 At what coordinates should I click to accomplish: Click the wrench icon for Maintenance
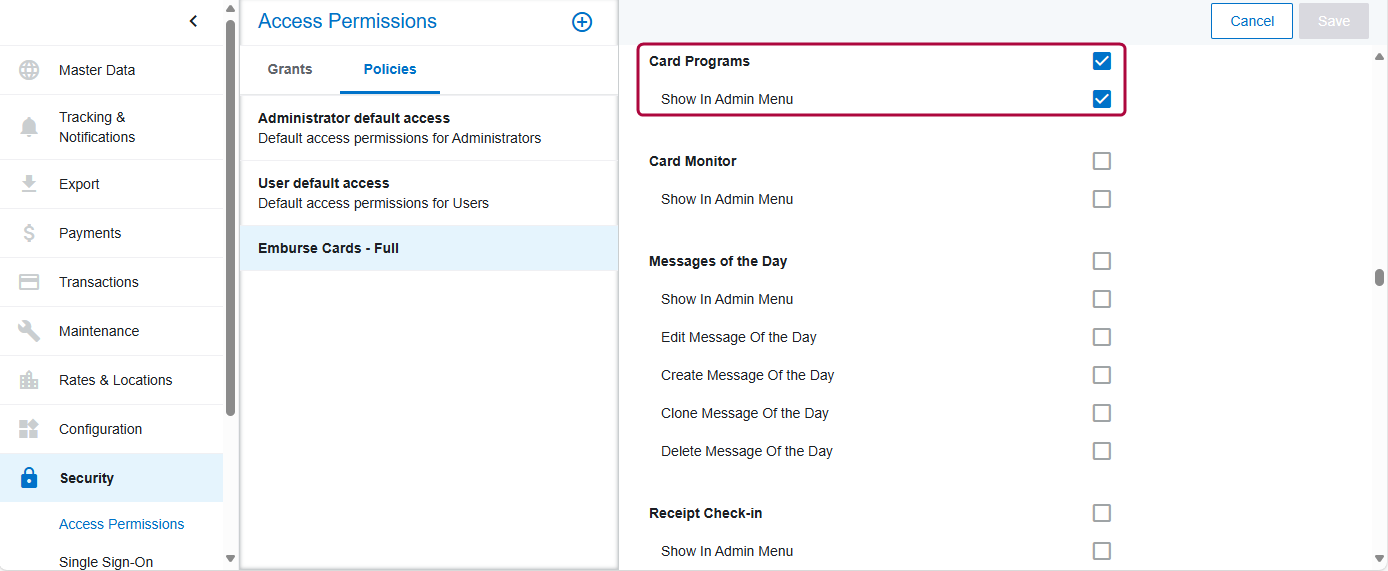[x=29, y=331]
